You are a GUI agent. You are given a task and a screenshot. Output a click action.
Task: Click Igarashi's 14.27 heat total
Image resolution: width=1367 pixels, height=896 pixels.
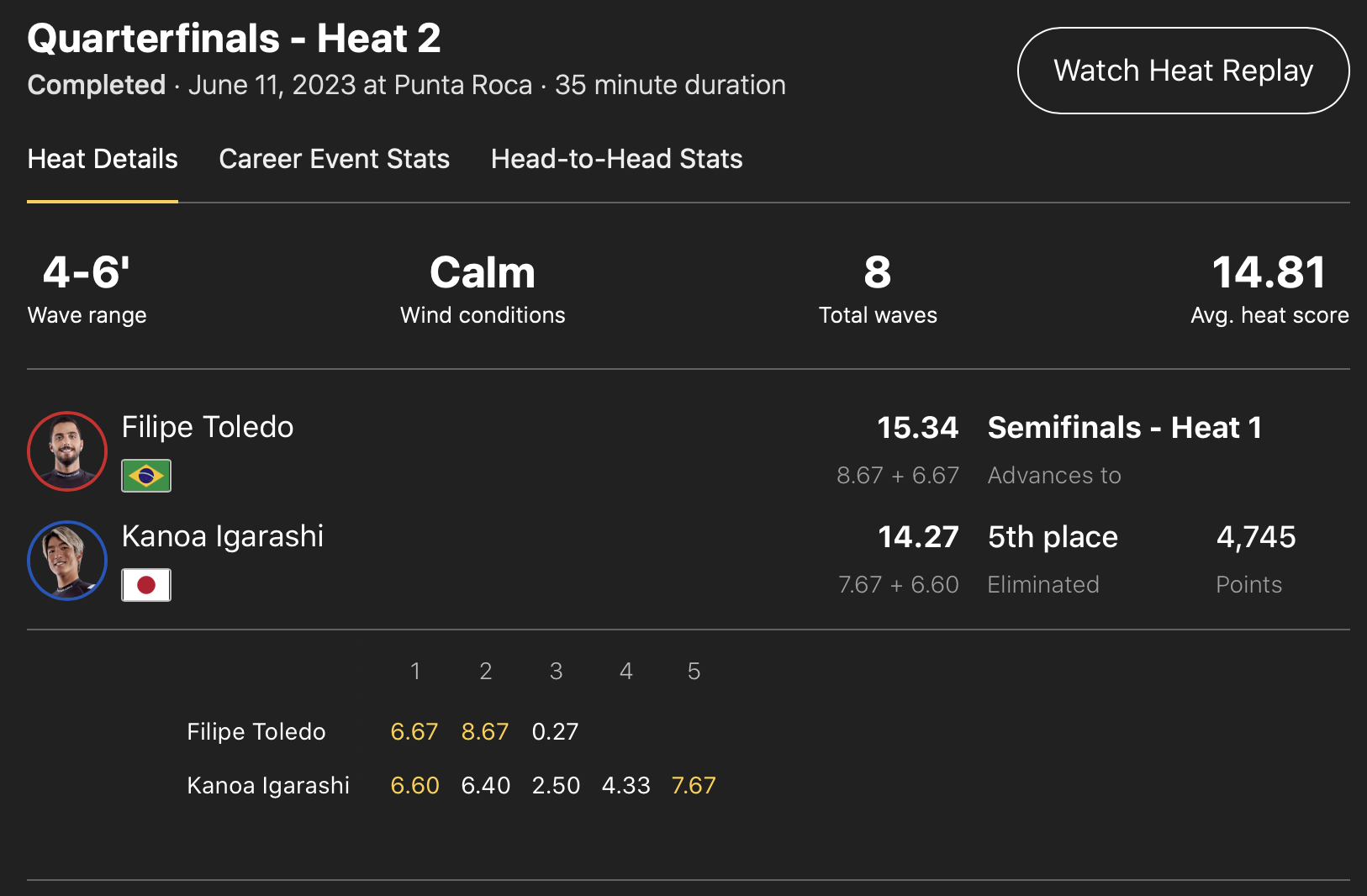tap(918, 537)
